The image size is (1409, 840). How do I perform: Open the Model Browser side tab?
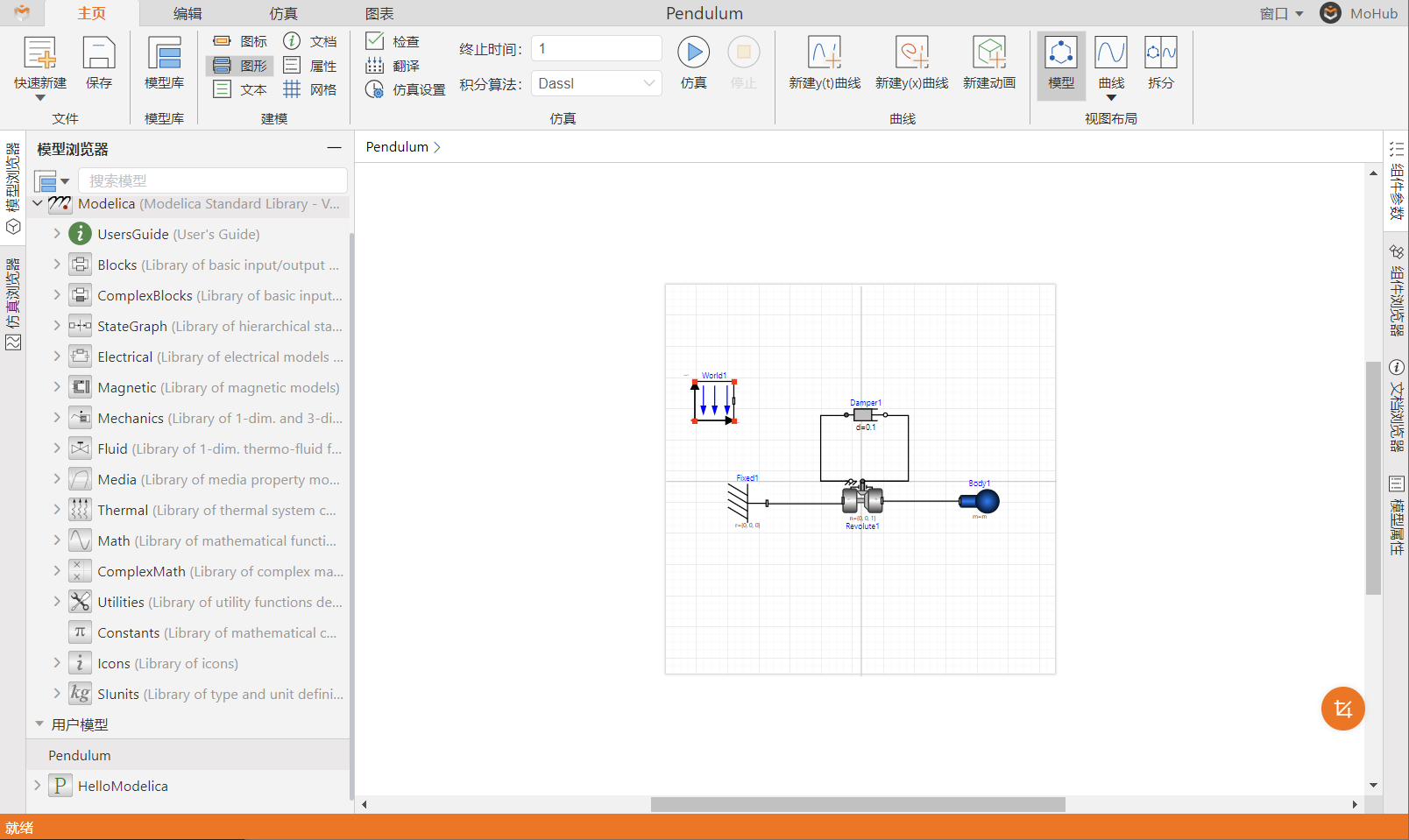(13, 187)
